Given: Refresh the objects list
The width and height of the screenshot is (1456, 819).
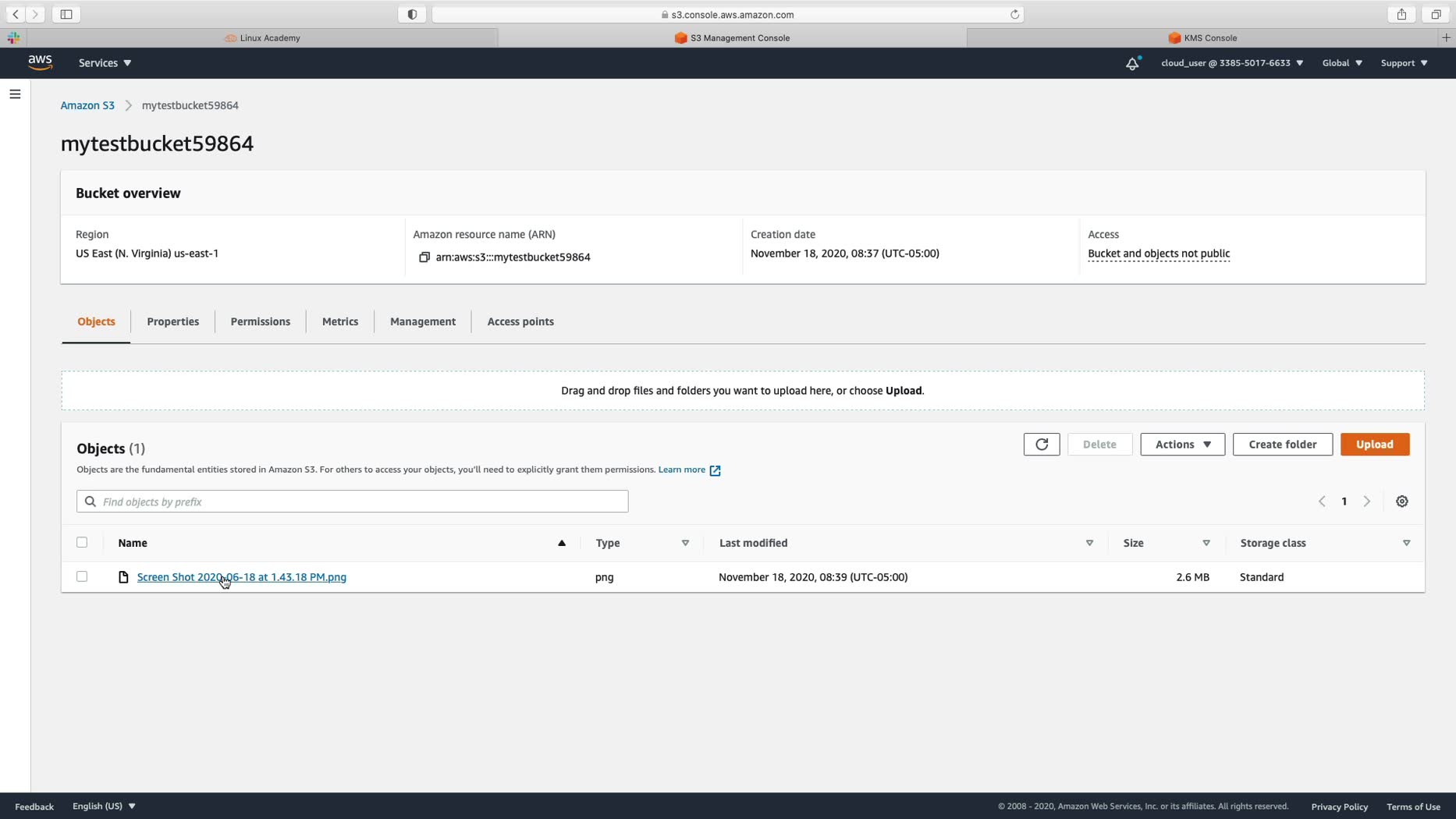Looking at the screenshot, I should 1042,445.
